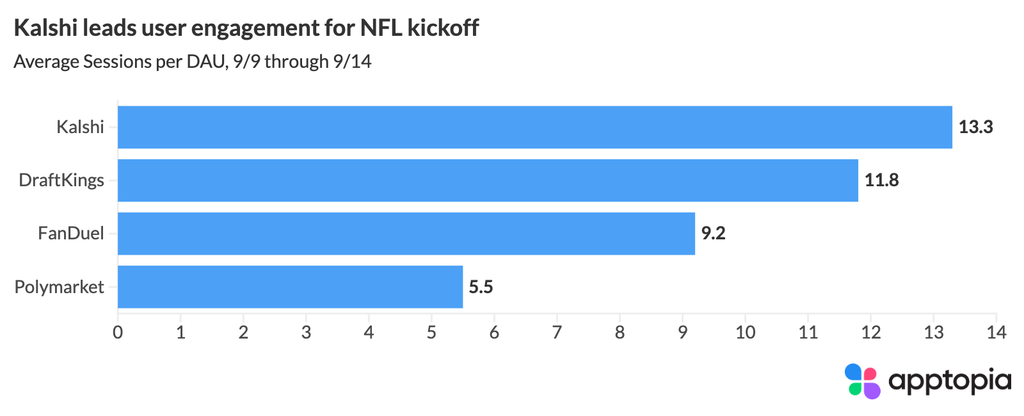This screenshot has height=416, width=1024.
Task: Click the 11.8 value label
Action: (882, 180)
